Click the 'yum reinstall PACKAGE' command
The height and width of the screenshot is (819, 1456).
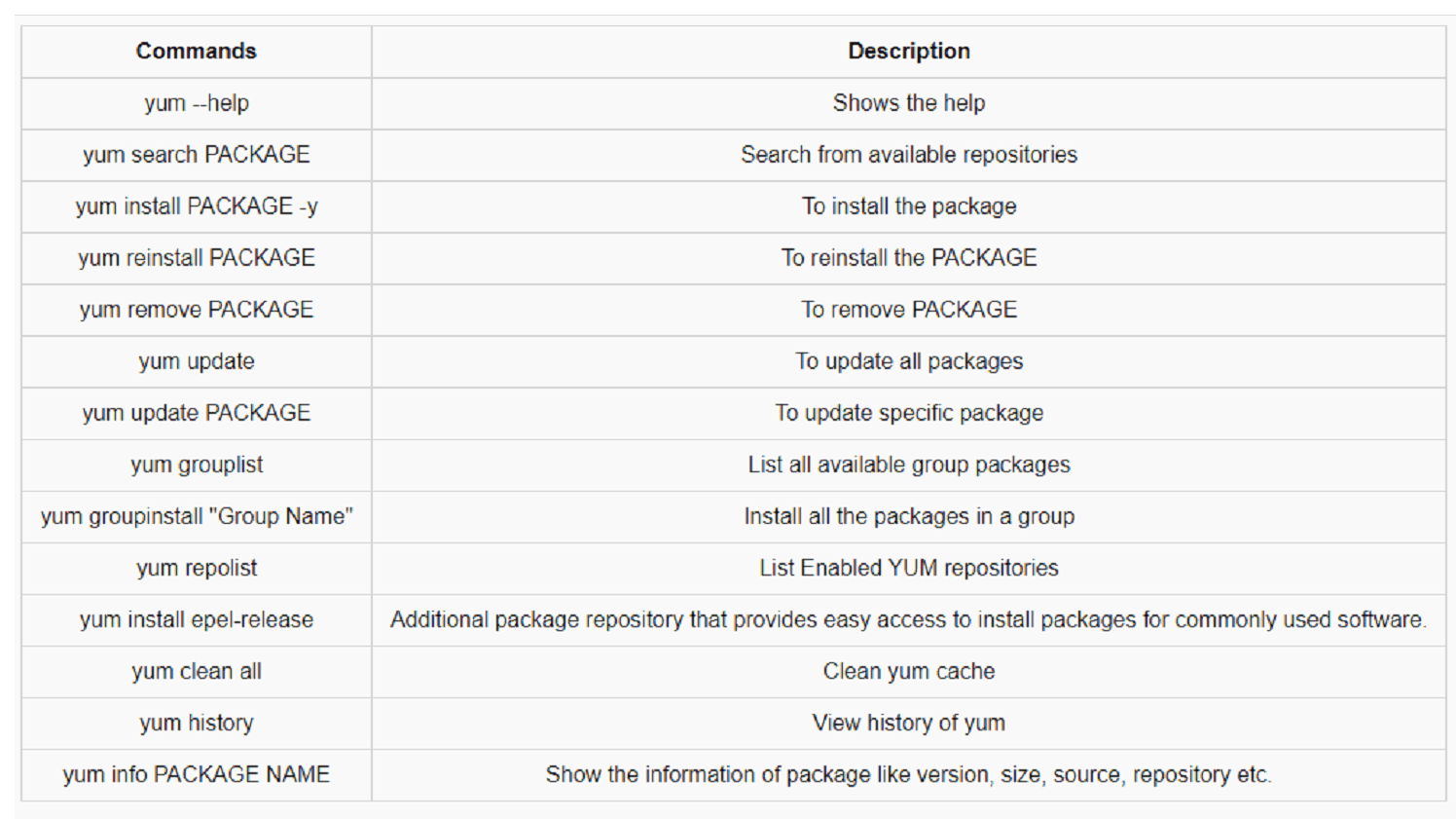(x=197, y=258)
